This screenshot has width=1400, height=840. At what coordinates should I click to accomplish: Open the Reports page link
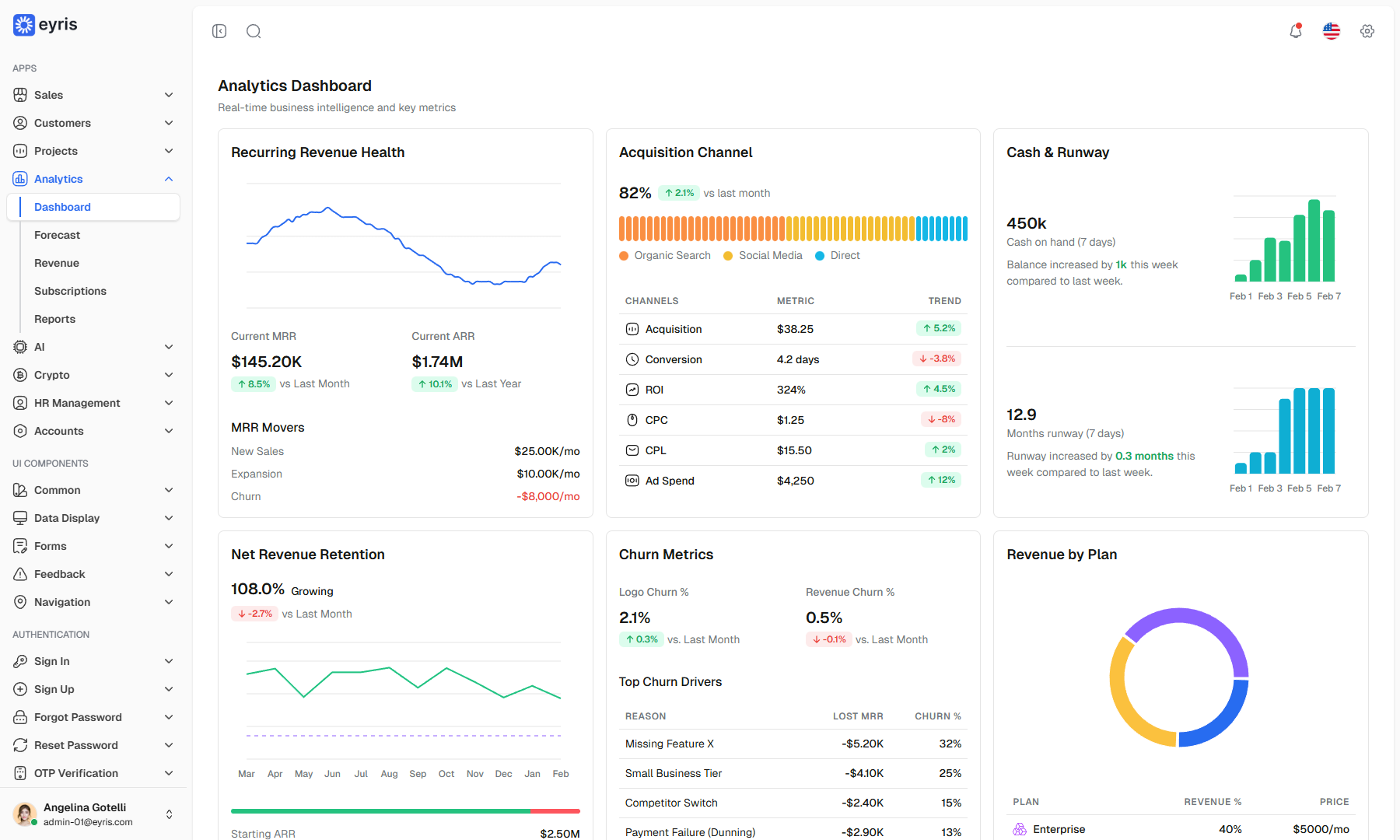(54, 319)
